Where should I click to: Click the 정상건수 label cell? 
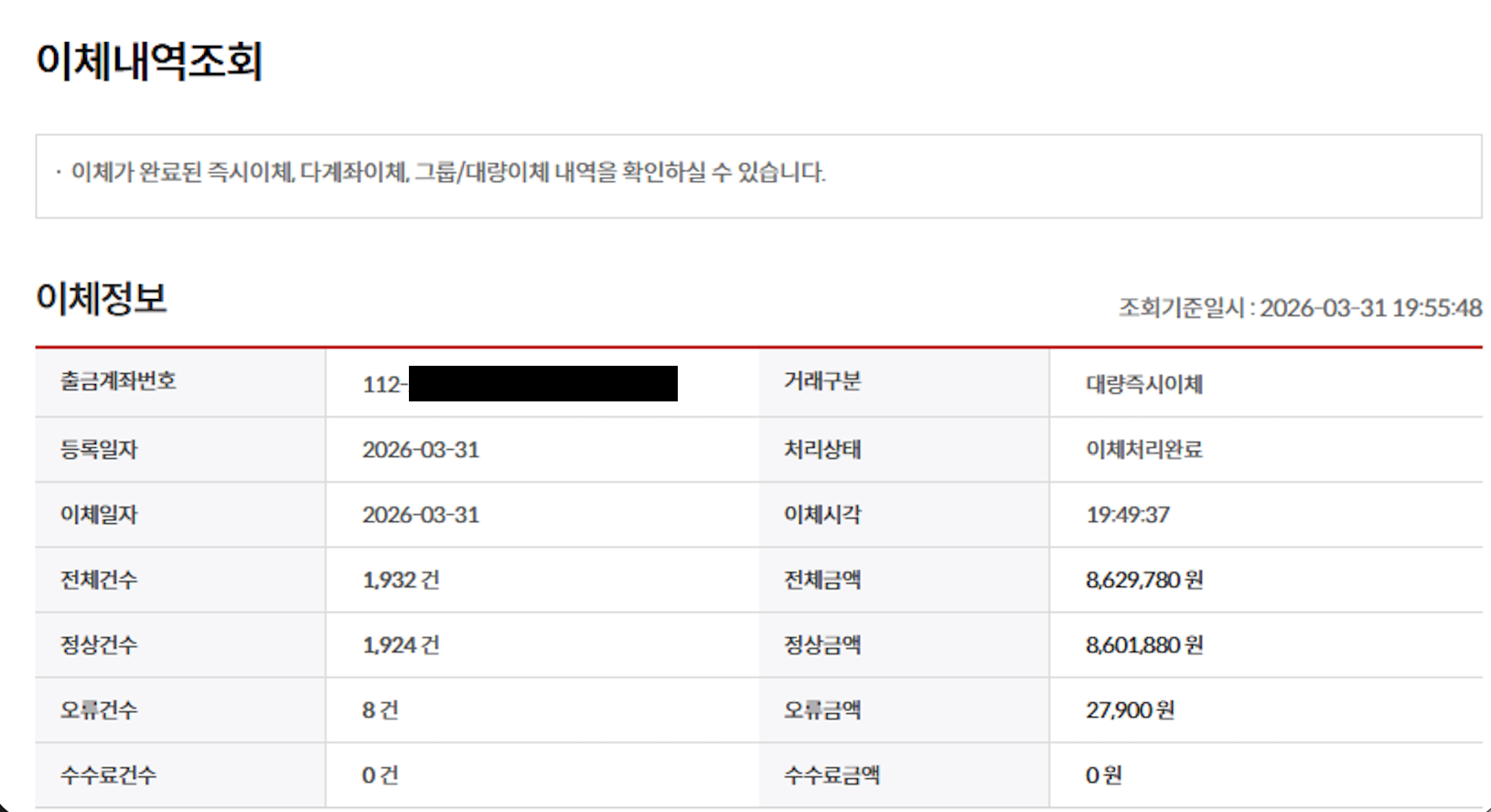point(180,645)
